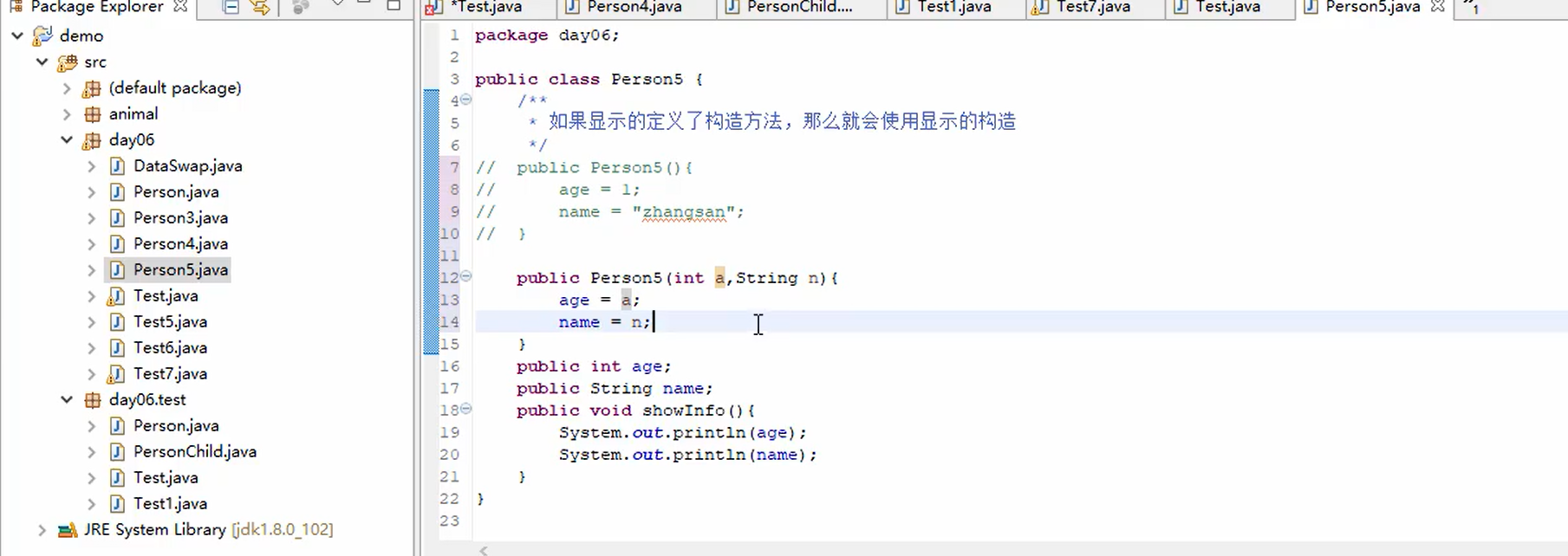
Task: Click the Chinese comment text on line 5
Action: (782, 121)
